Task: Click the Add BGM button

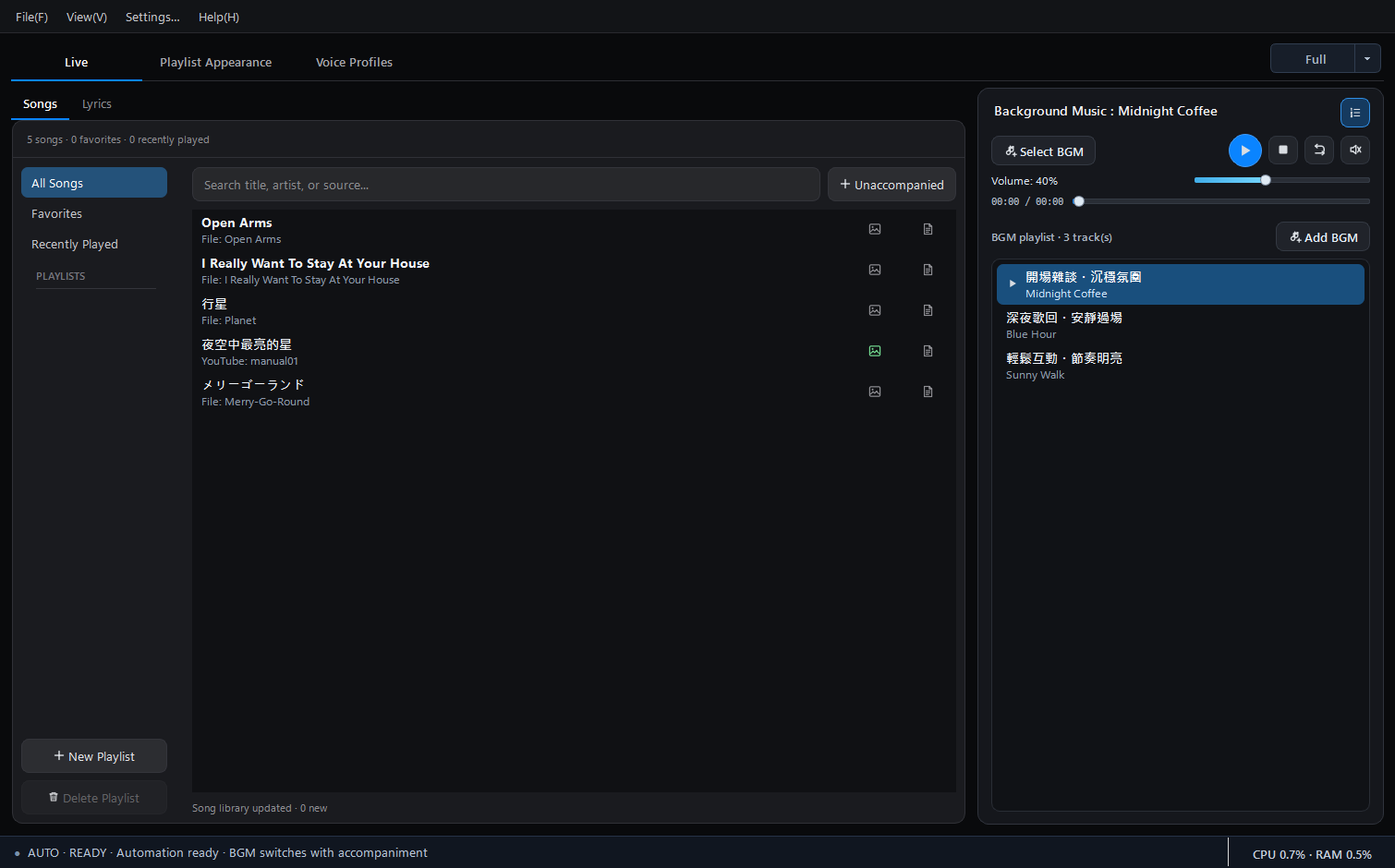Action: (1323, 236)
